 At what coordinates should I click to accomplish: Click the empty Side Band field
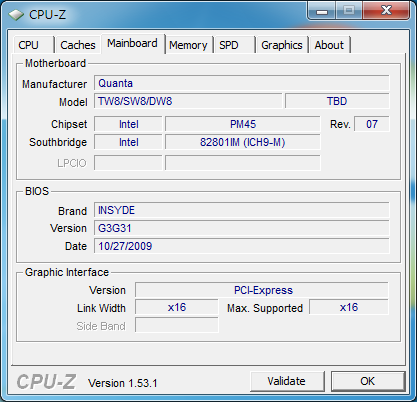(x=177, y=325)
